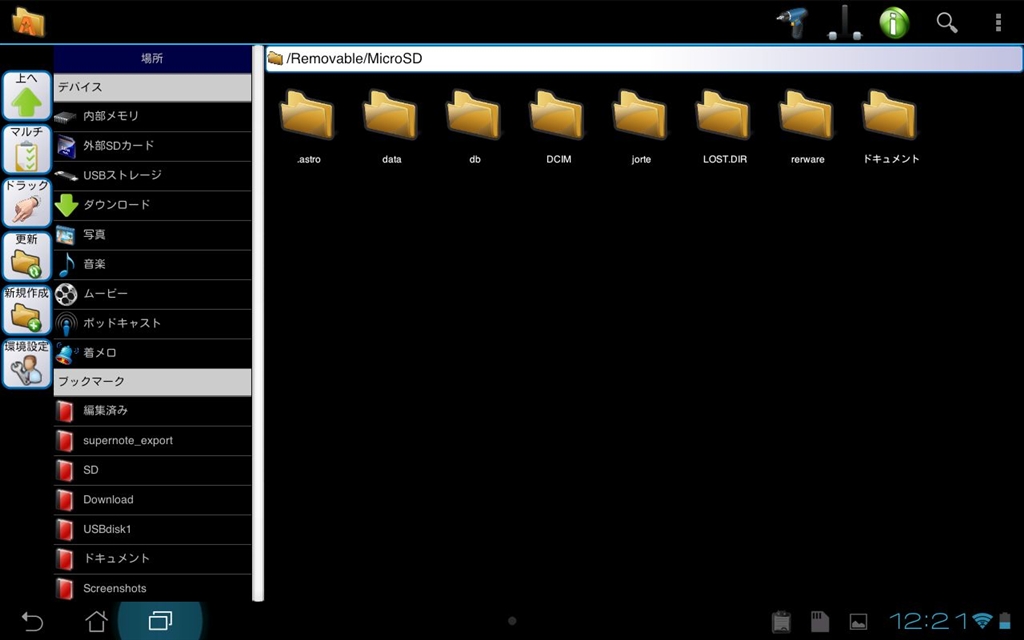Open the network icon in the top bar
The image size is (1024, 640).
(x=844, y=23)
